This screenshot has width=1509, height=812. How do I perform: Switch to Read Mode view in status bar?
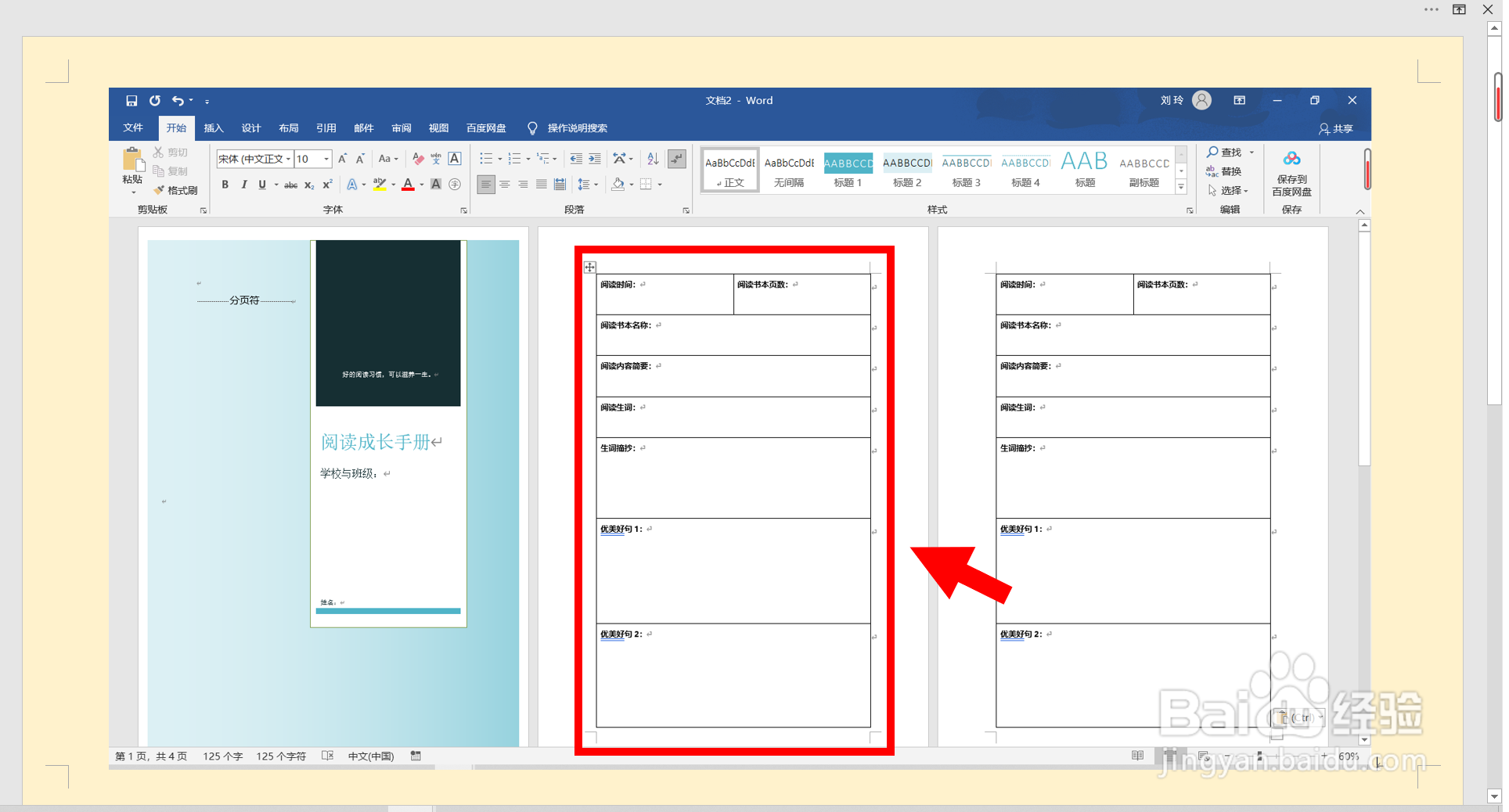[x=1137, y=756]
